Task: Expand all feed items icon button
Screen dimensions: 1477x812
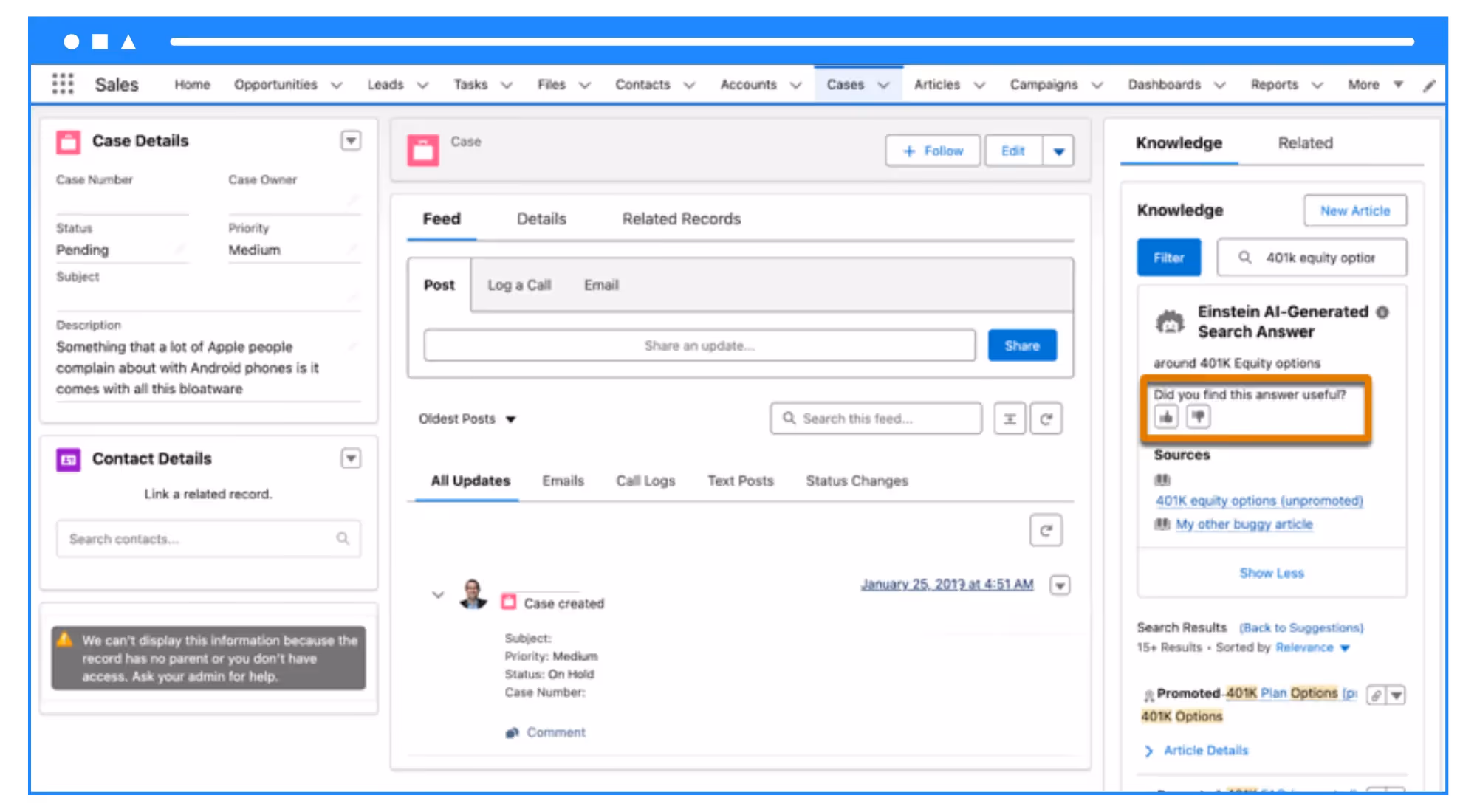Action: pos(1010,419)
